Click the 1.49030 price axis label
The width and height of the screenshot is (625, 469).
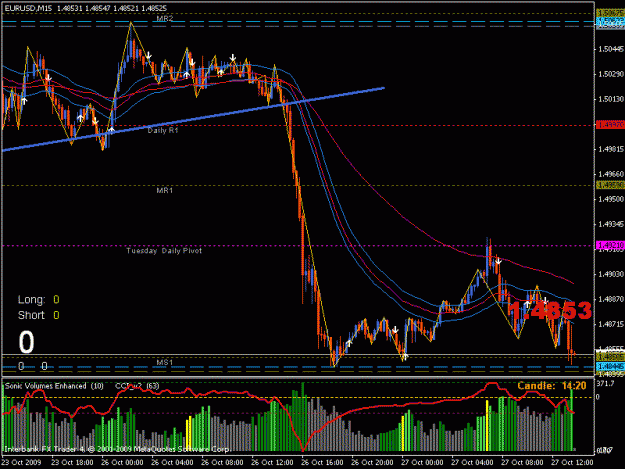point(611,274)
